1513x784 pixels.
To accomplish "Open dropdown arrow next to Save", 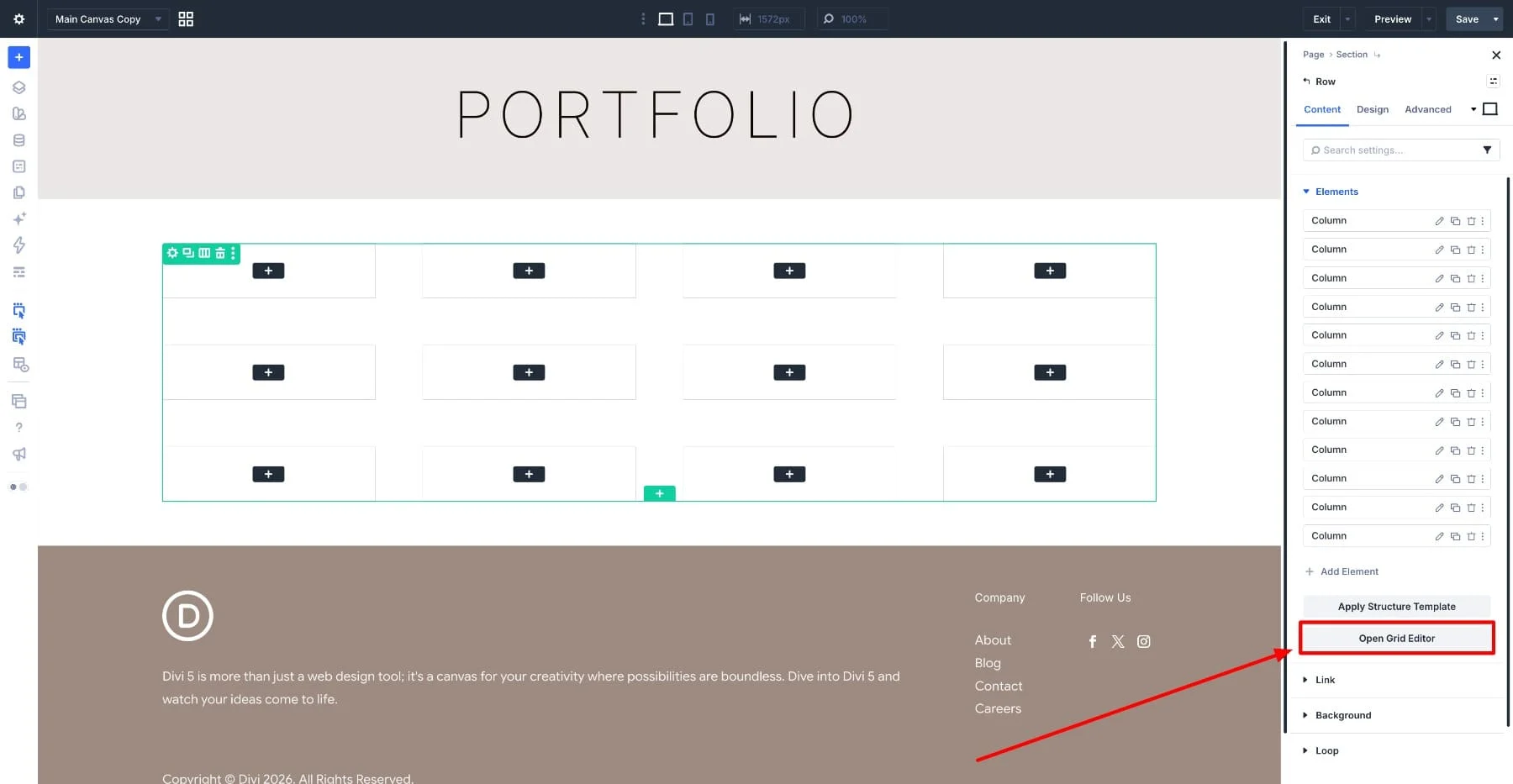I will pyautogui.click(x=1495, y=18).
